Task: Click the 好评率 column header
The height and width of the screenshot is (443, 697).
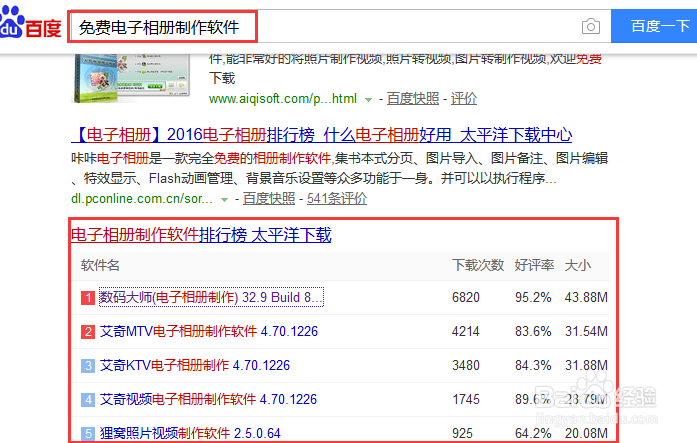Action: point(534,265)
